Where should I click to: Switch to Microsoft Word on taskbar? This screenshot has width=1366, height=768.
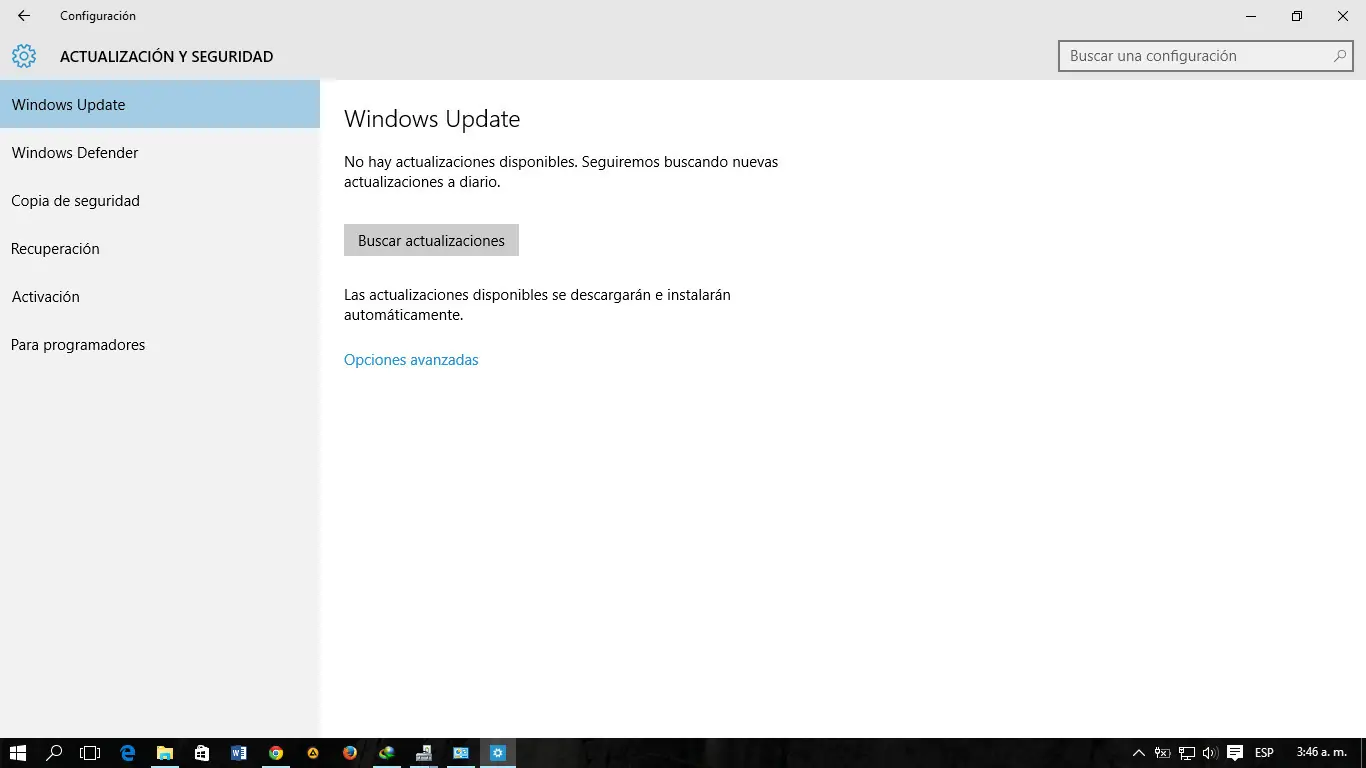tap(239, 753)
